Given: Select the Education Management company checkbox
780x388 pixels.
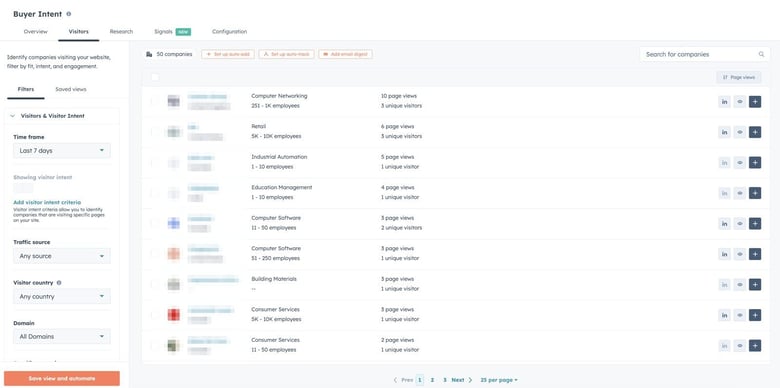Looking at the screenshot, I should [x=155, y=193].
